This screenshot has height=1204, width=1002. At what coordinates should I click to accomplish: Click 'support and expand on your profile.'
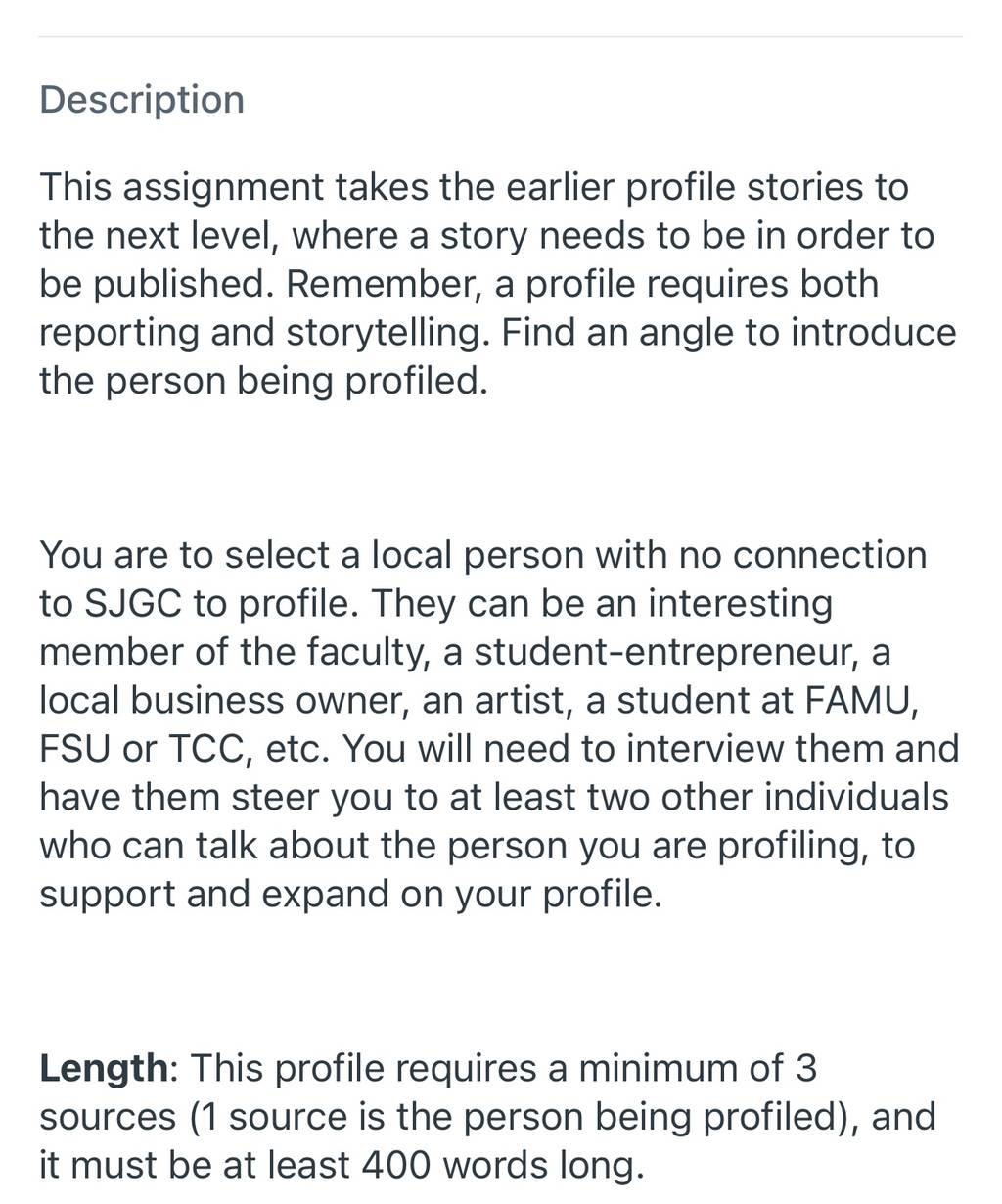[x=350, y=894]
